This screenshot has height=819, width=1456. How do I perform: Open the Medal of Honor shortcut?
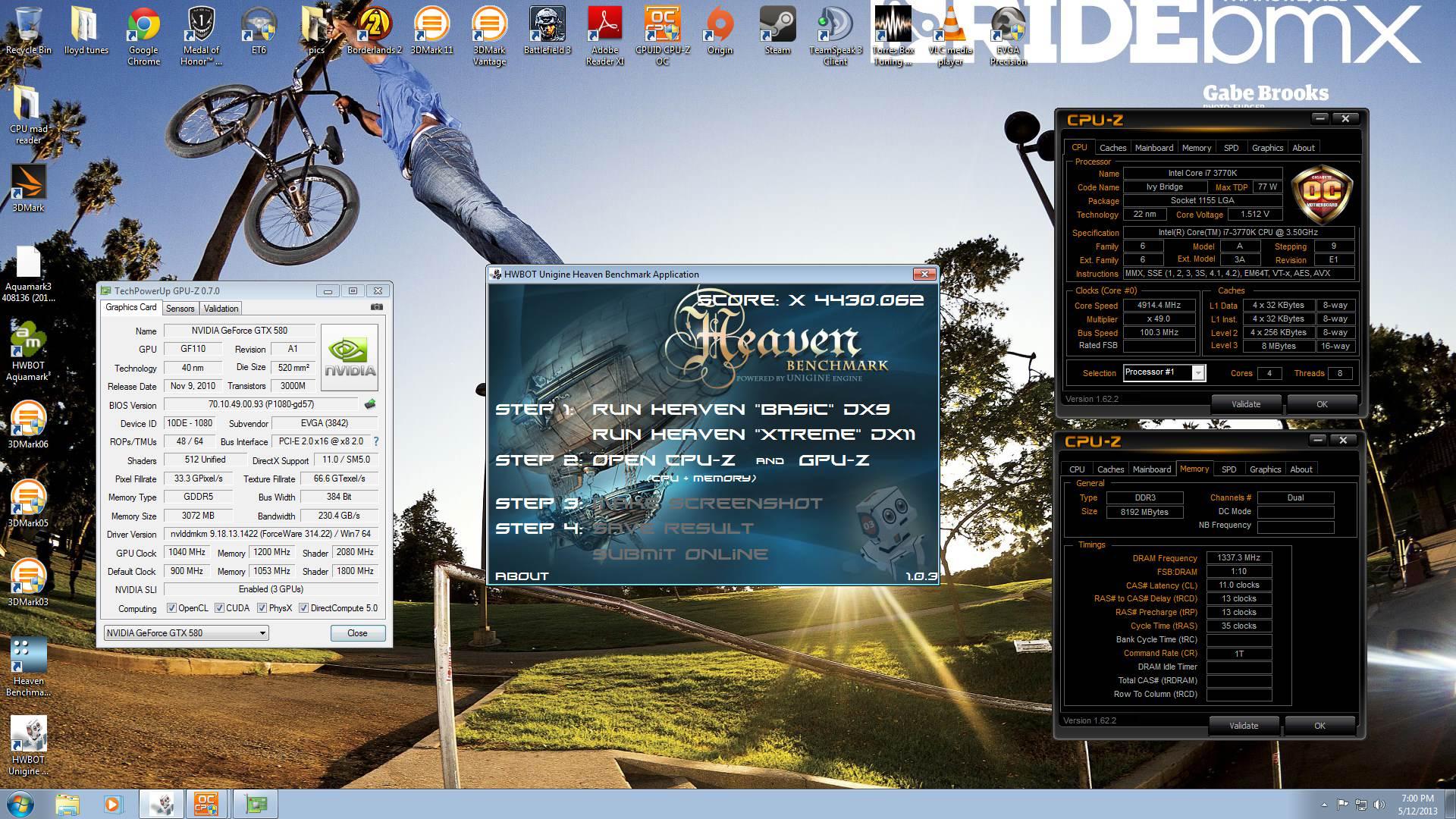(201, 36)
